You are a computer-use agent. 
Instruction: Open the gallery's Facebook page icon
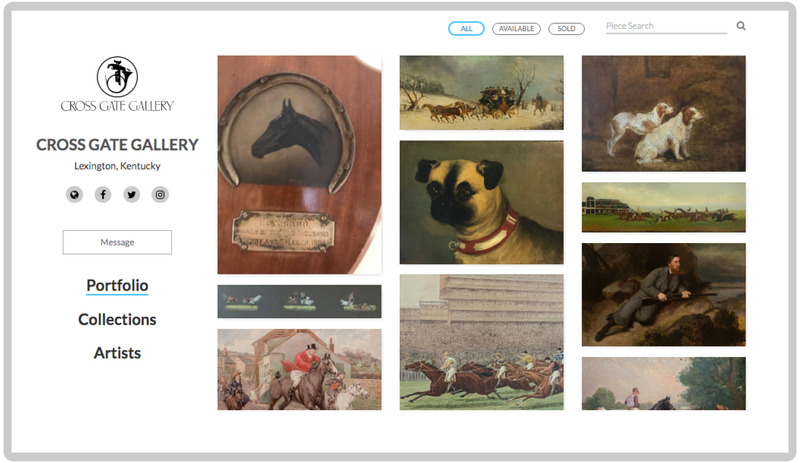click(103, 195)
